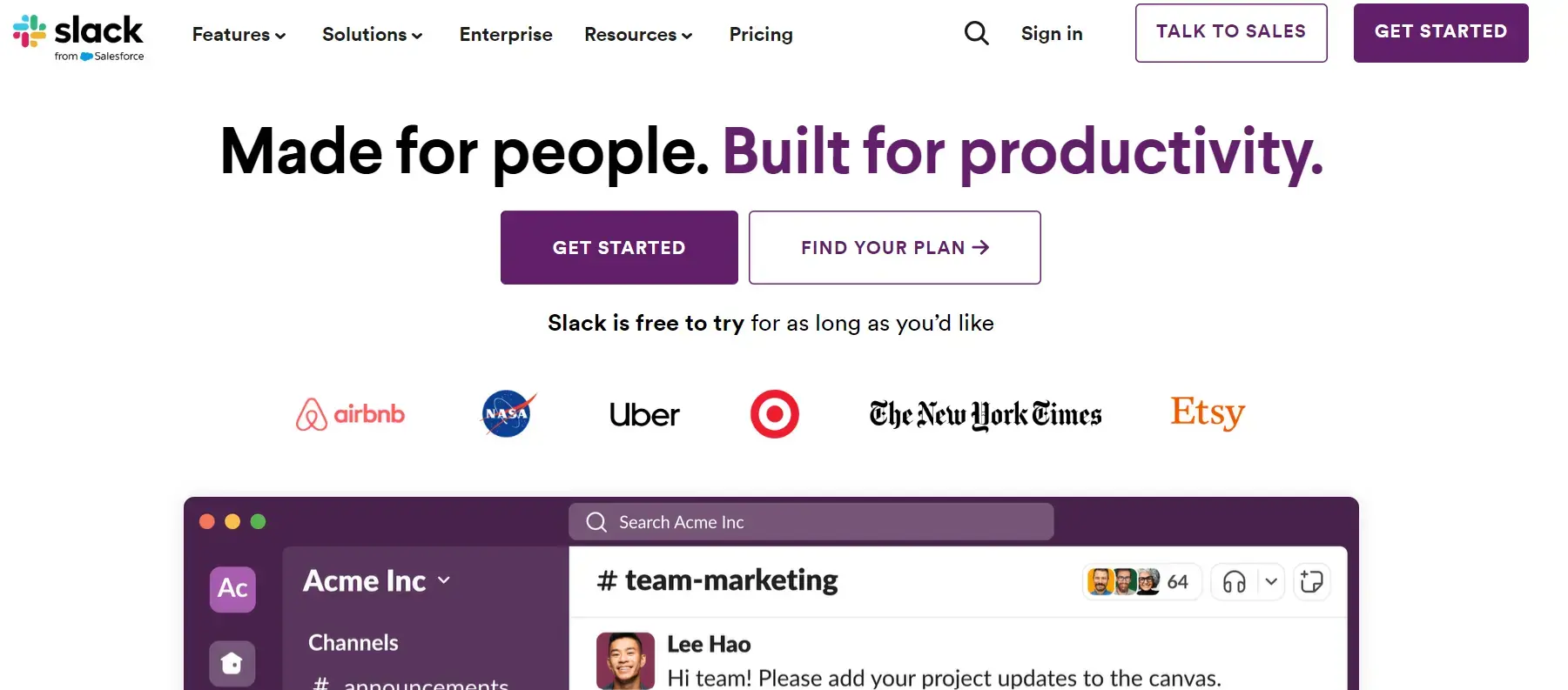Click the purple GET STARTED hero button
Image resolution: width=1568 pixels, height=690 pixels.
[x=618, y=247]
